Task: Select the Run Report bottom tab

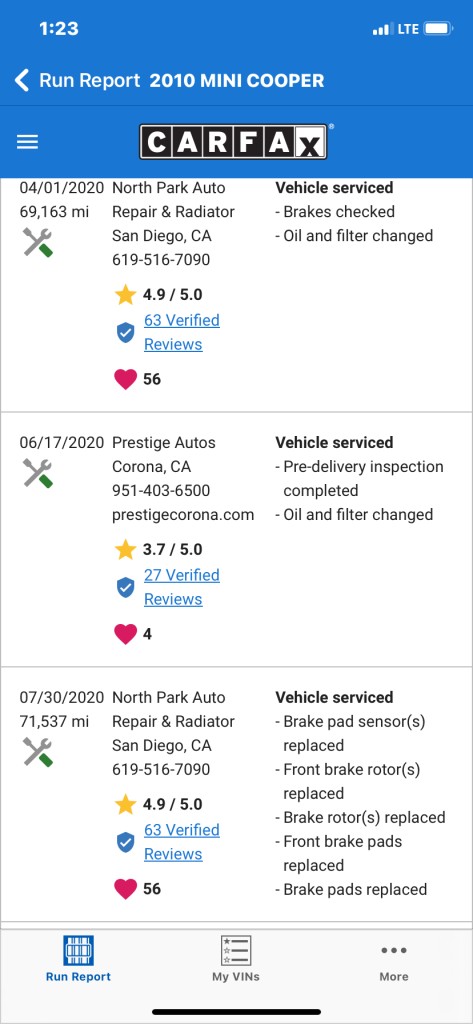Action: [x=78, y=959]
